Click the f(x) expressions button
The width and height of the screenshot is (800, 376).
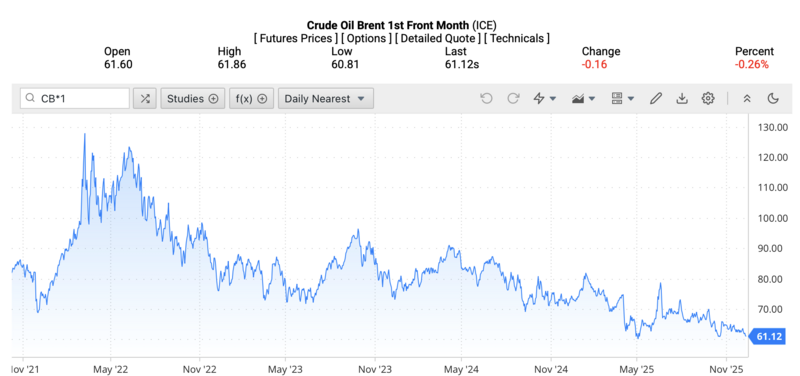click(x=252, y=98)
